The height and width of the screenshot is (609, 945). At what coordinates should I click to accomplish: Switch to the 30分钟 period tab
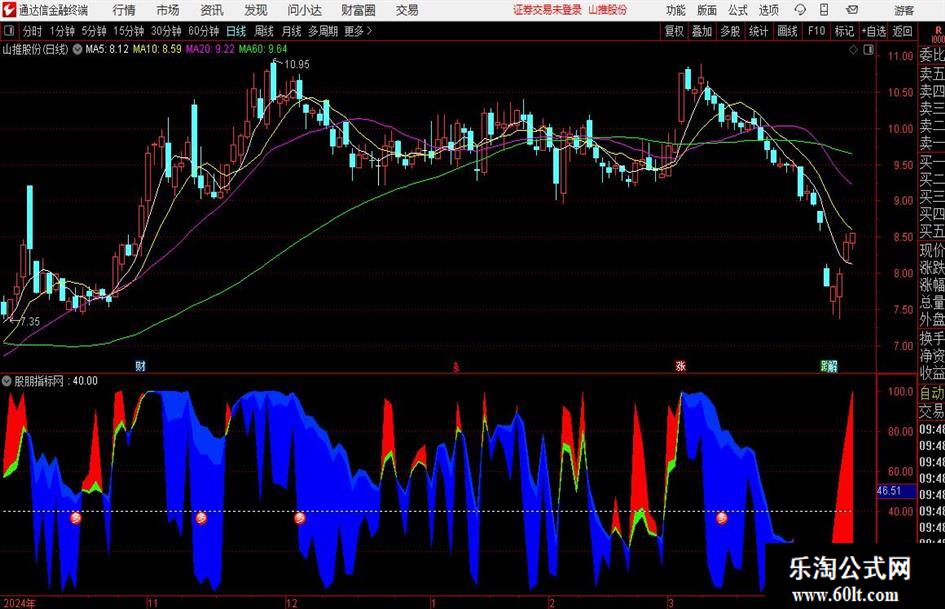click(x=166, y=31)
